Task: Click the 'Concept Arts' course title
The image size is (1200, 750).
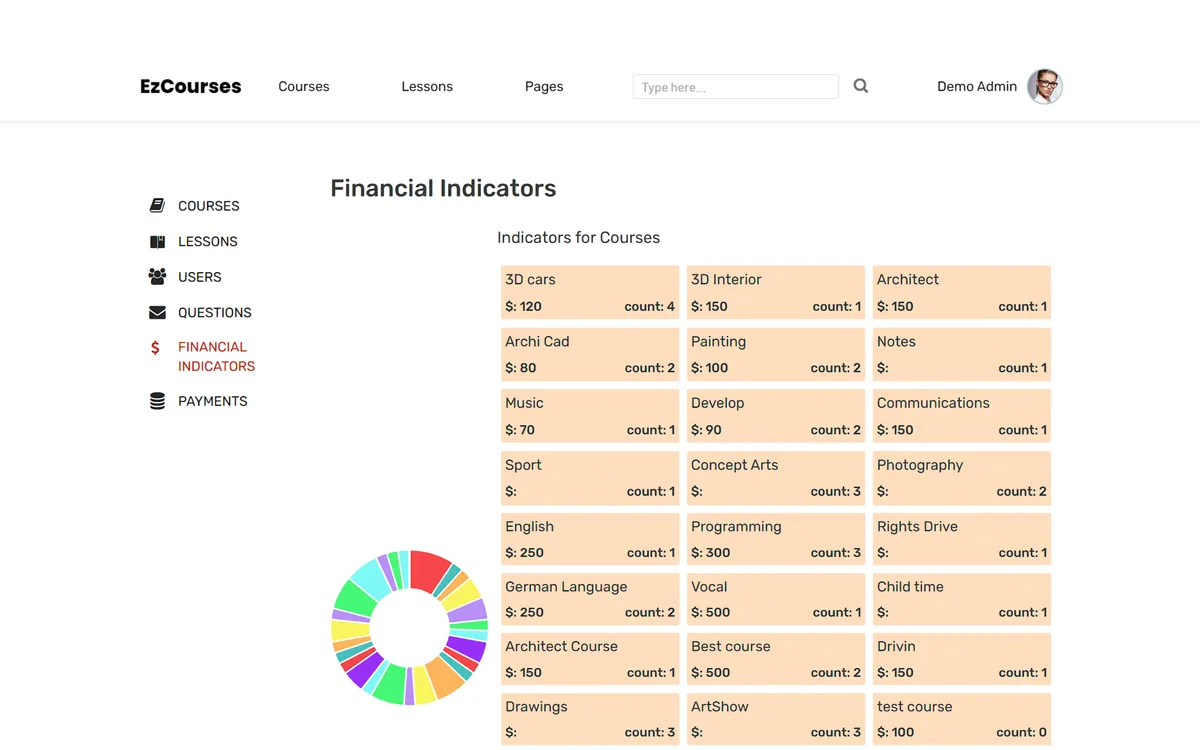Action: click(734, 465)
